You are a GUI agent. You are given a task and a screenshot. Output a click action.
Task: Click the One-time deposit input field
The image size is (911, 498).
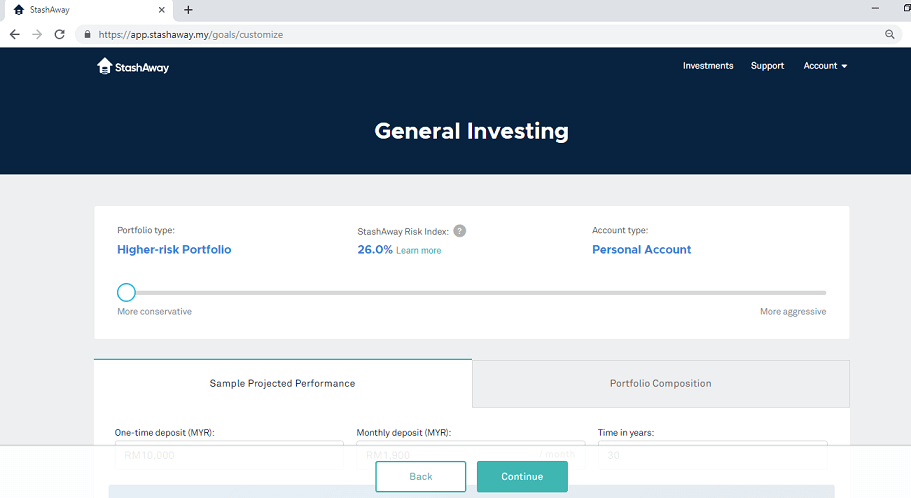tap(229, 455)
